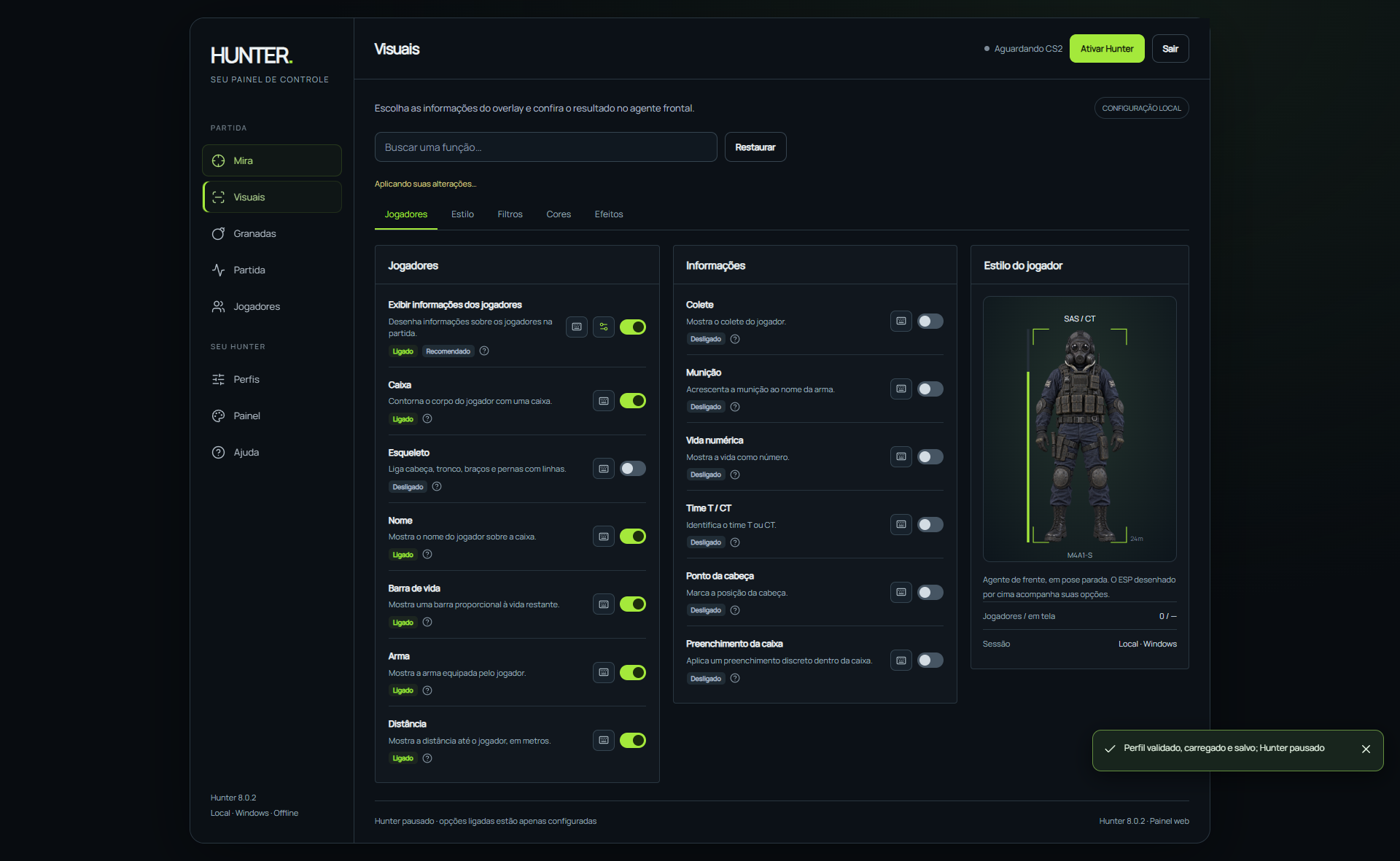Image resolution: width=1400 pixels, height=861 pixels.
Task: Show help tooltip for Munição option
Action: click(735, 407)
